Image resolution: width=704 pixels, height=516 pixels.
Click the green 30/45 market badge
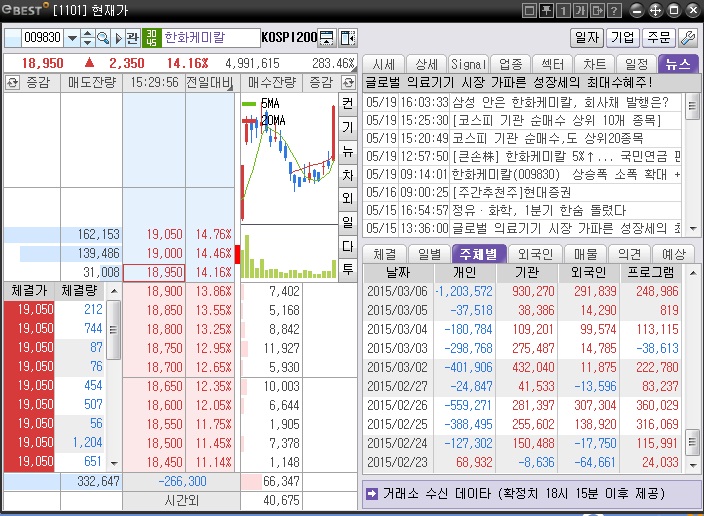(x=151, y=38)
